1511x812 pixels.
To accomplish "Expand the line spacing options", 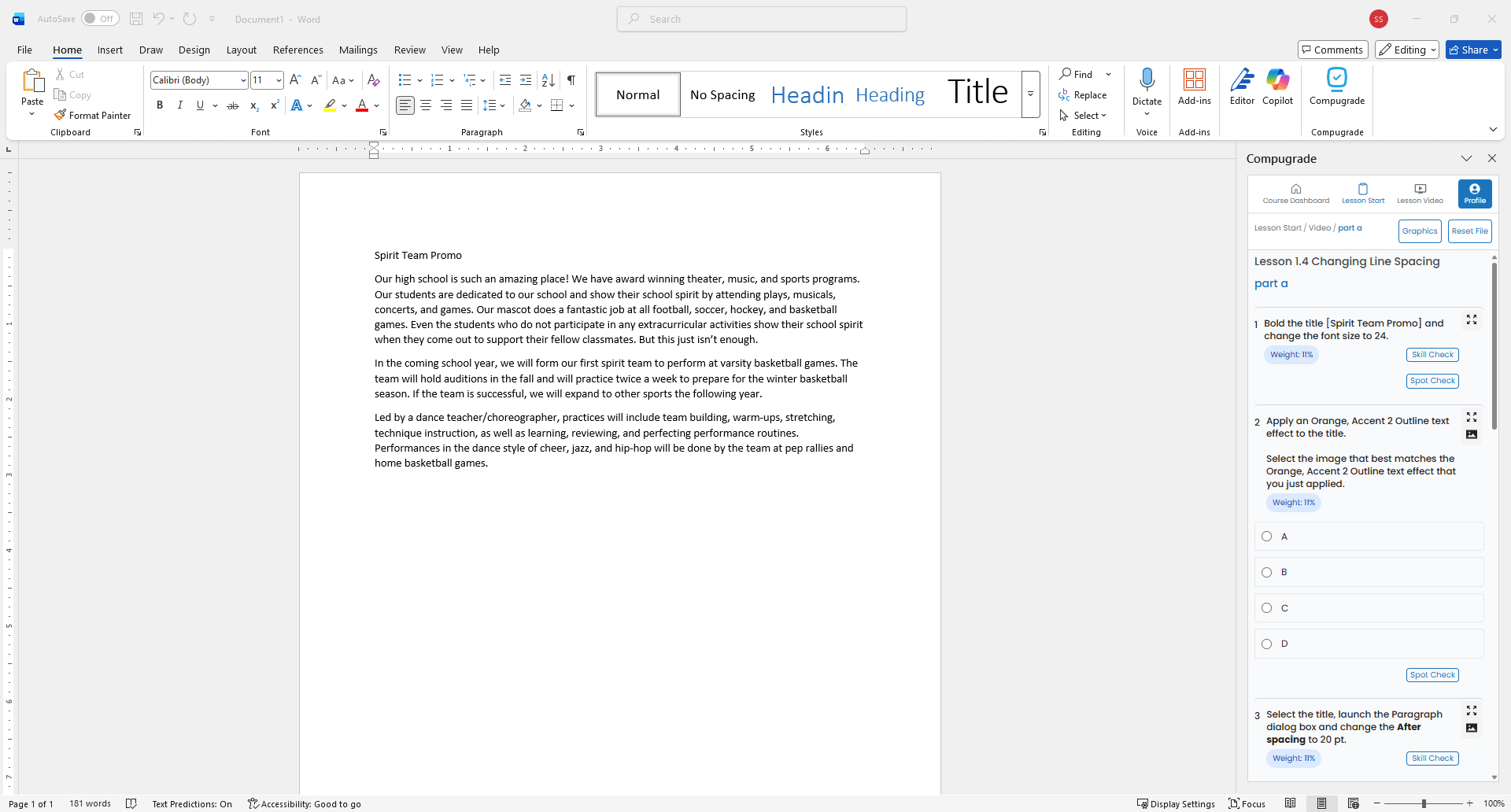I will (501, 105).
